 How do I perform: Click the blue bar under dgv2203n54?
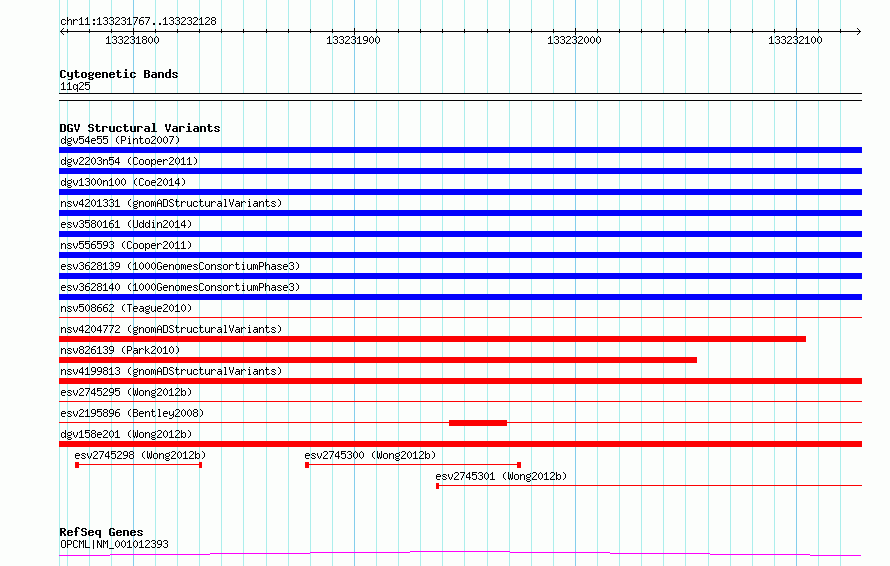tap(460, 171)
